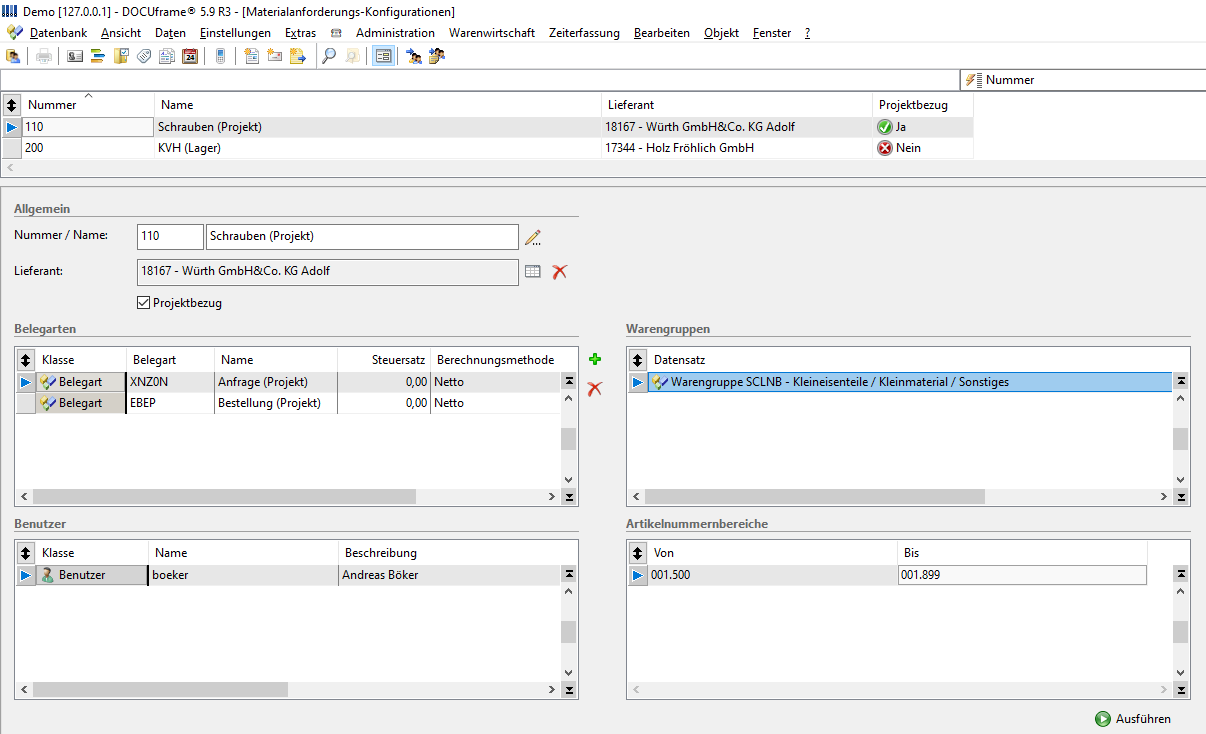Select Warengruppe SCLNB Kleineisenteile row

point(910,382)
